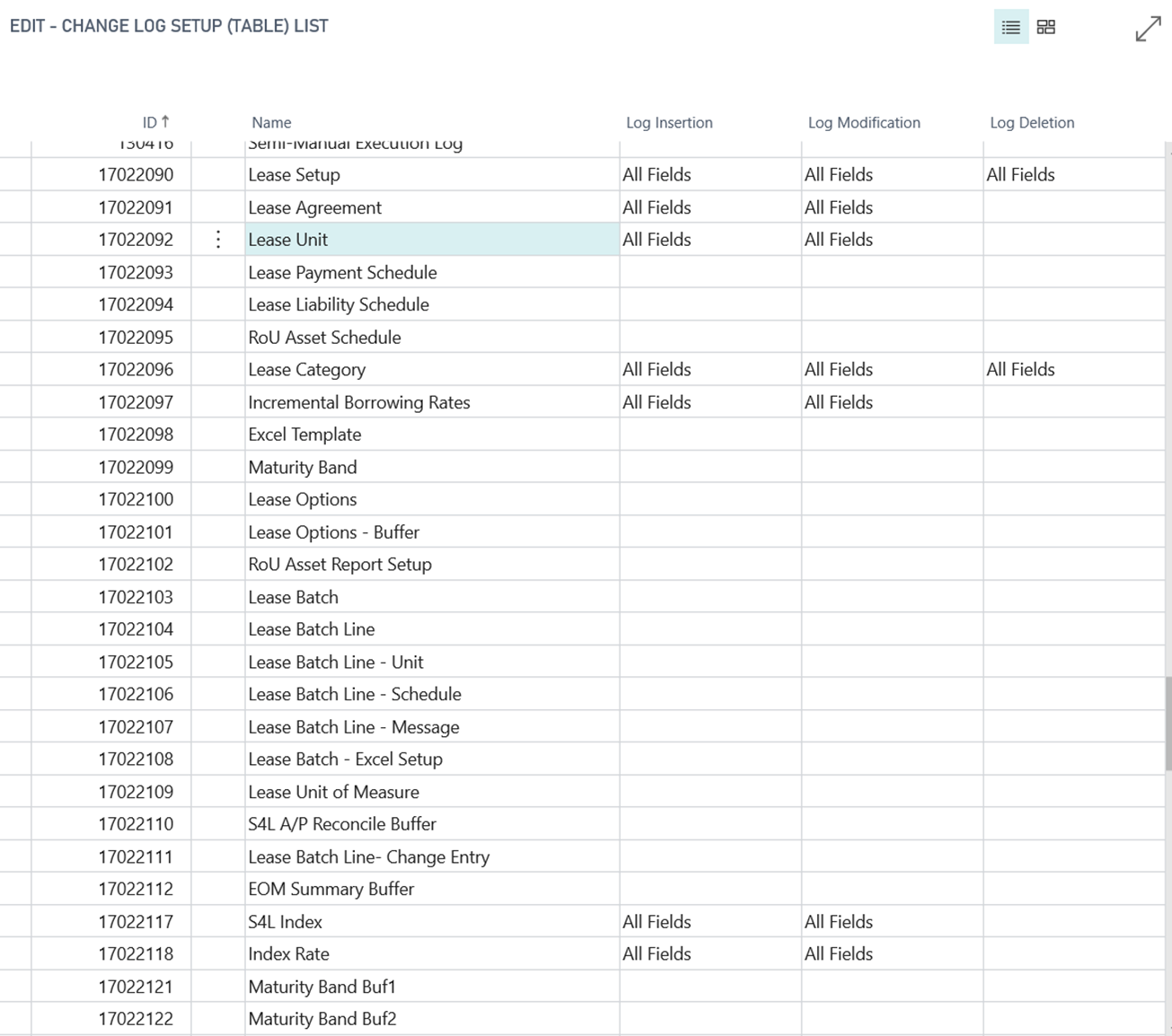The width and height of the screenshot is (1172, 1036).
Task: Click the Name column header
Action: (271, 122)
